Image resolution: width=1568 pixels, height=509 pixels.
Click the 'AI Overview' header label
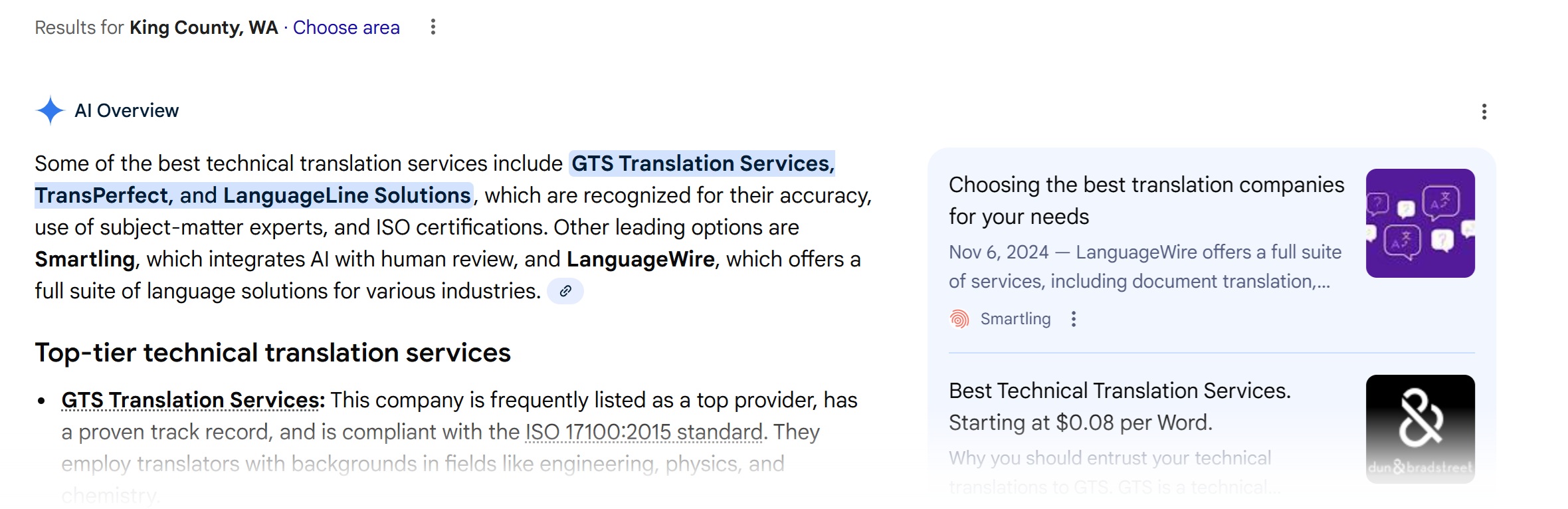(x=126, y=110)
